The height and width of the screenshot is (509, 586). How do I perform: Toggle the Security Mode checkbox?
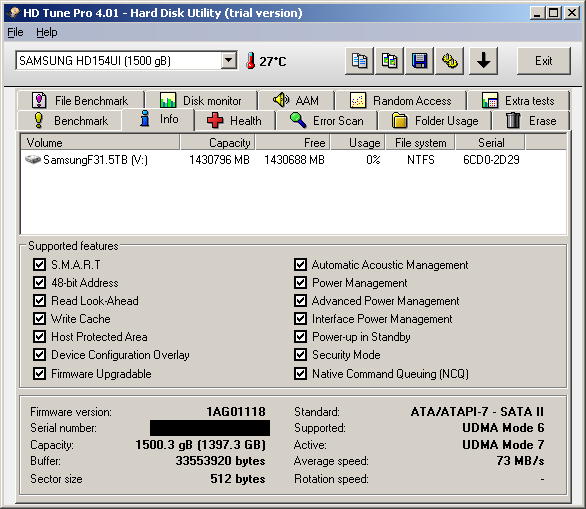(x=300, y=354)
